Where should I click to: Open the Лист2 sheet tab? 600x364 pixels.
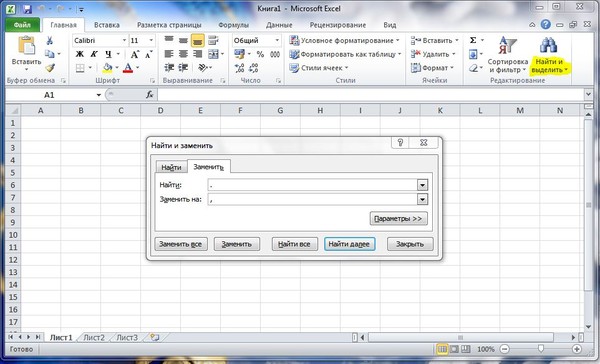[x=94, y=338]
